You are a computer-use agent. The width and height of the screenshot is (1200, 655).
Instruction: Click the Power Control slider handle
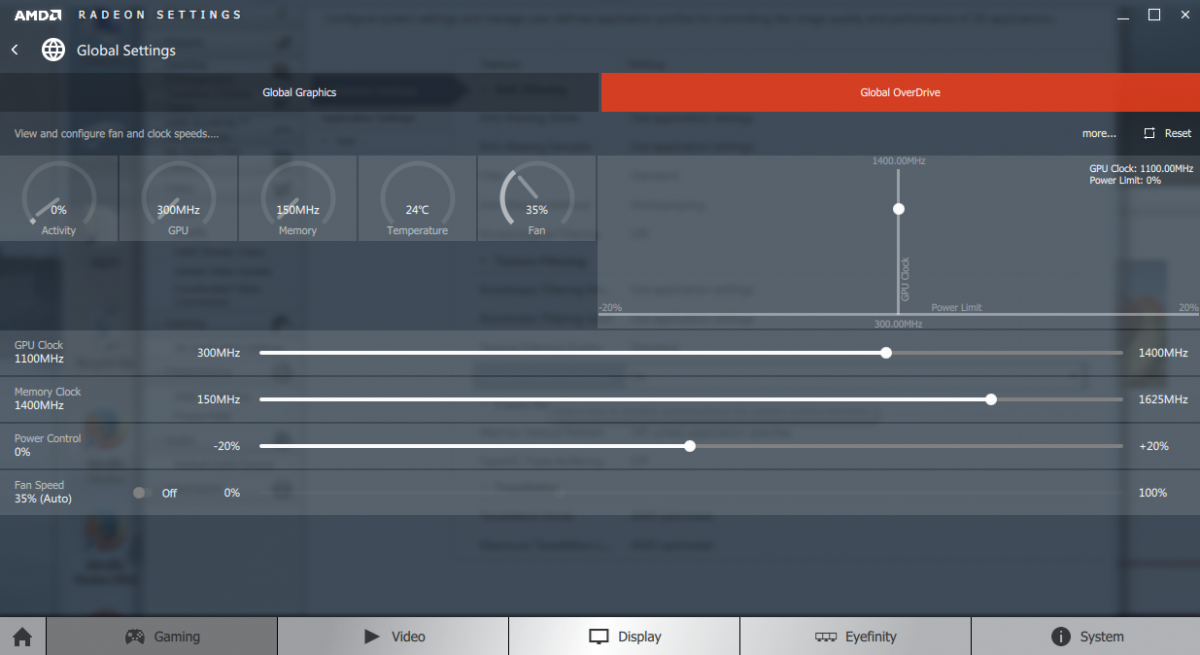tap(690, 446)
